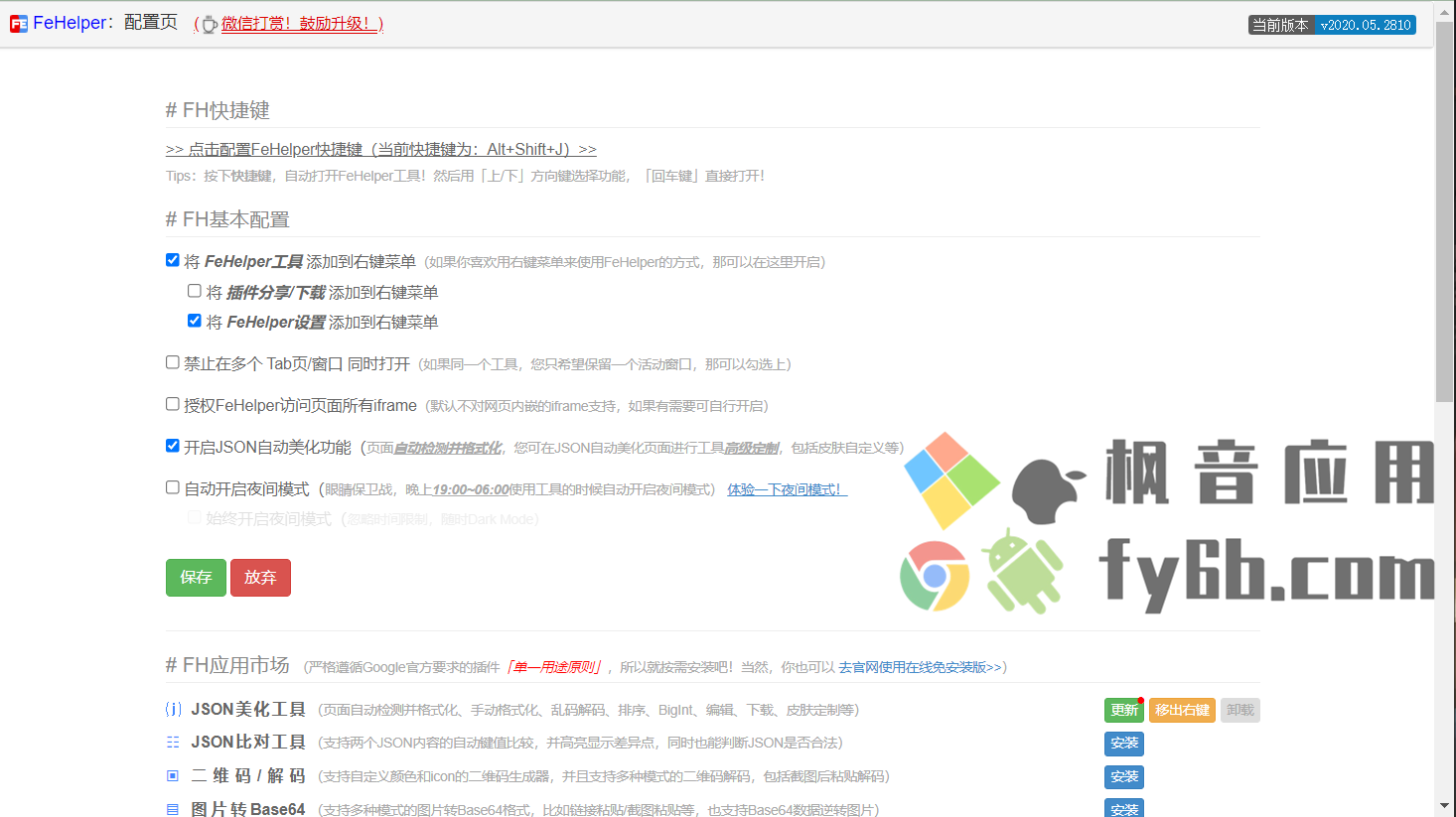Open the 体验一下夜间模式！ link

[x=787, y=489]
